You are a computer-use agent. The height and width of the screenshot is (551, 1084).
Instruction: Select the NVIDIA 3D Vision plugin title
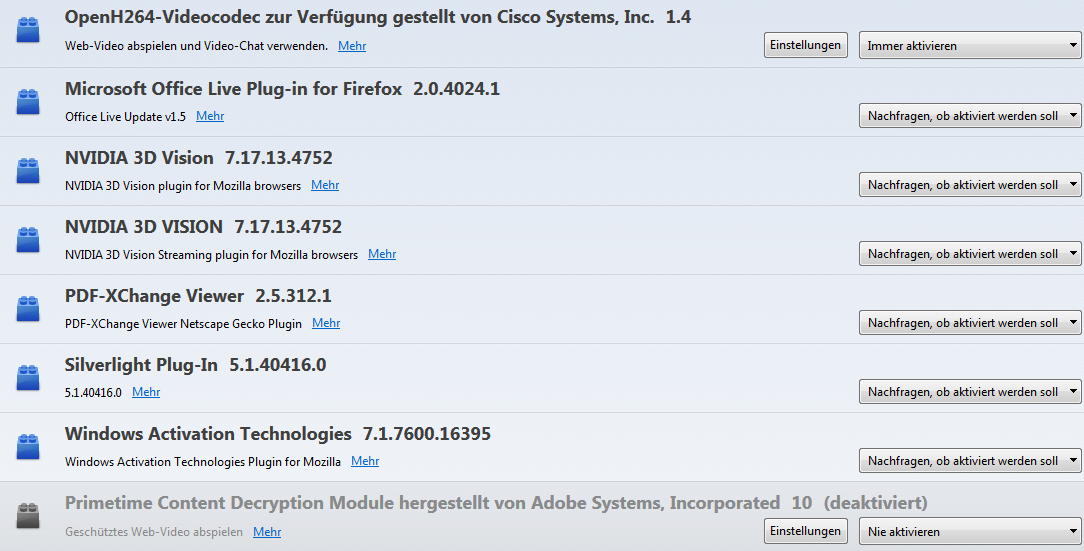pos(139,158)
